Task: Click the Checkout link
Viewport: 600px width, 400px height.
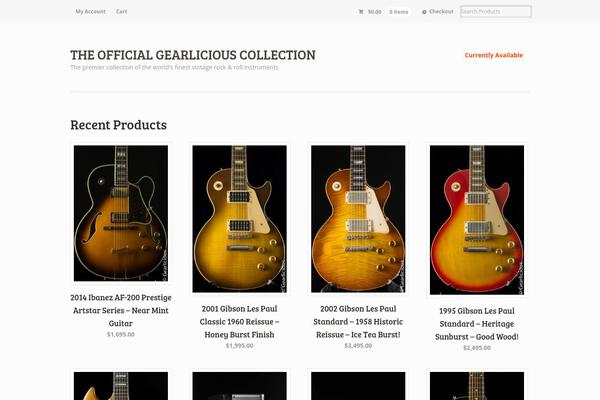Action: point(441,11)
